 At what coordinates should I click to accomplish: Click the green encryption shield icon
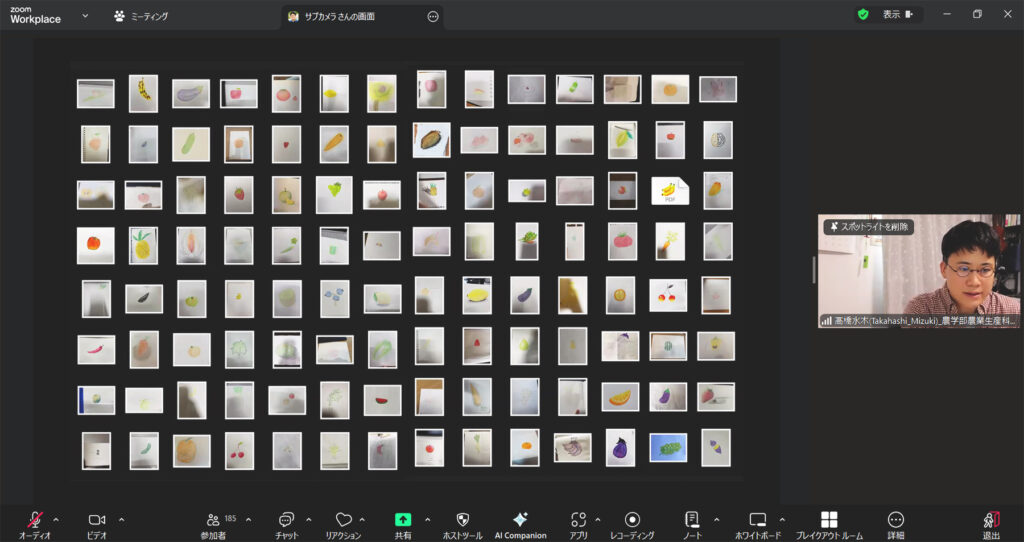pyautogui.click(x=863, y=15)
